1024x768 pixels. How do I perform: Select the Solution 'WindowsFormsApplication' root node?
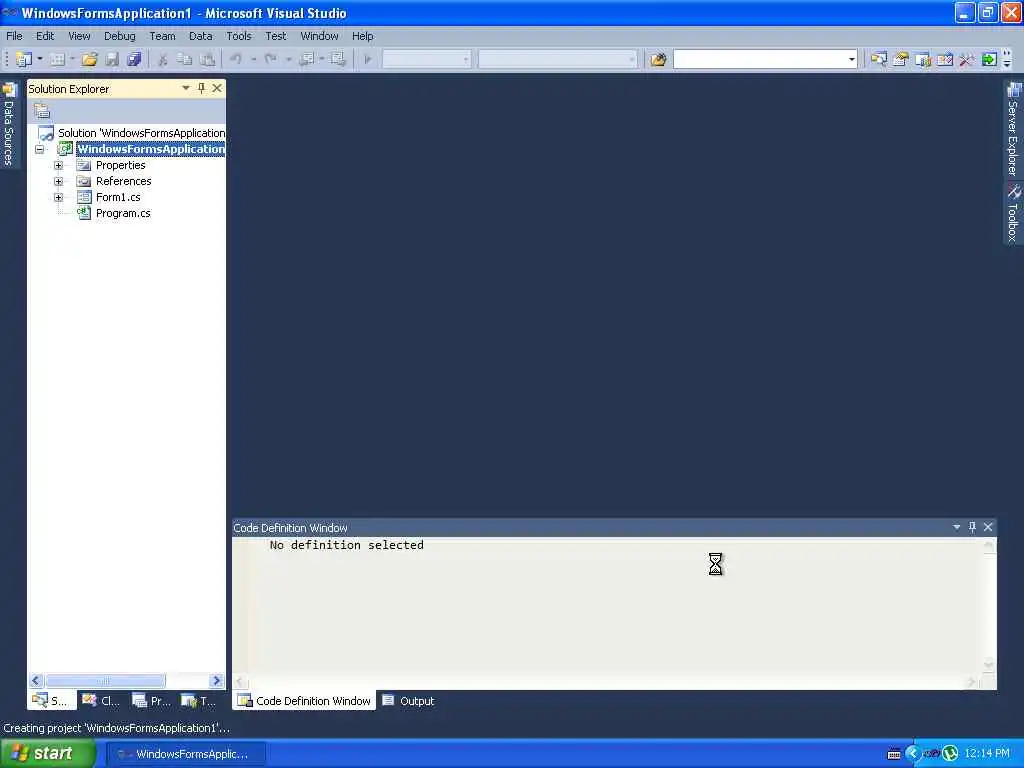141,133
